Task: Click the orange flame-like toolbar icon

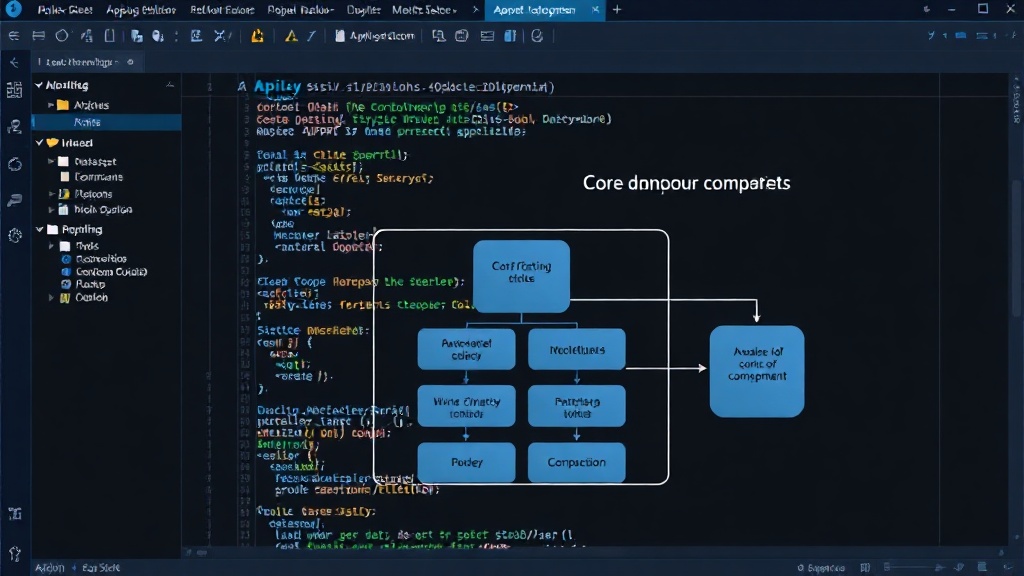Action: [257, 36]
